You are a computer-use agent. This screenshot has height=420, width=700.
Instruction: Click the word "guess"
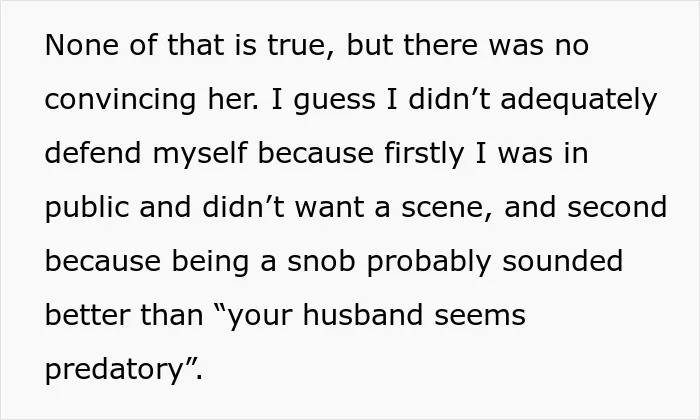pos(334,100)
